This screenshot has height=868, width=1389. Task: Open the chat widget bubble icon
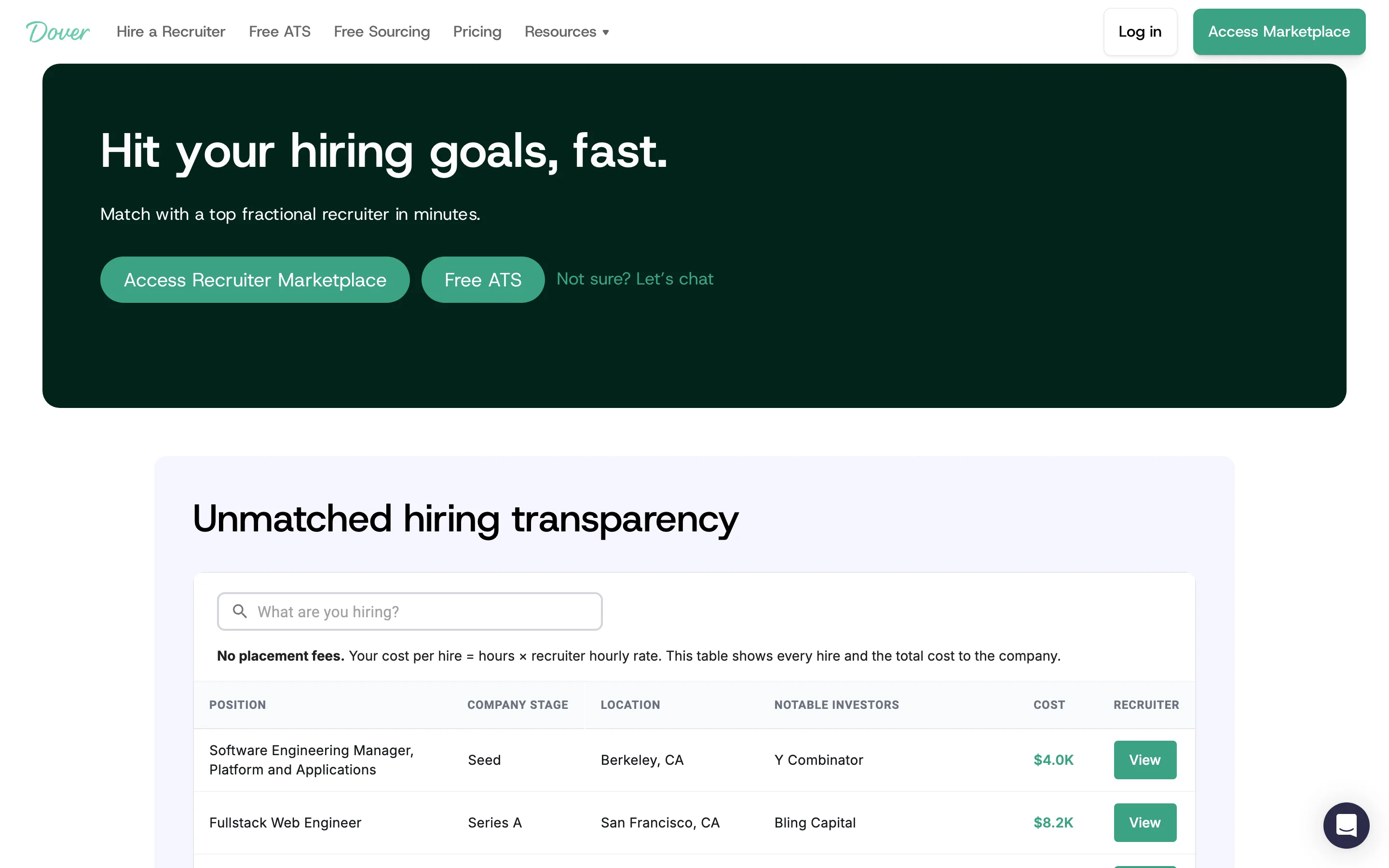tap(1346, 825)
